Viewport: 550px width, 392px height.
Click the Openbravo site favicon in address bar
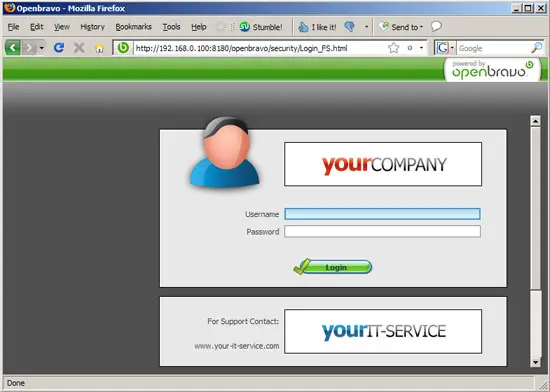123,48
